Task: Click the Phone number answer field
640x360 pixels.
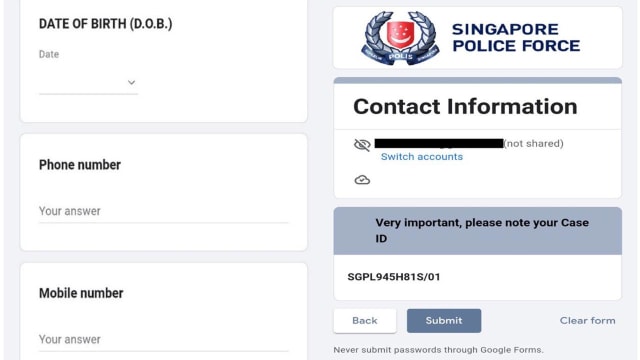Action: (x=163, y=211)
